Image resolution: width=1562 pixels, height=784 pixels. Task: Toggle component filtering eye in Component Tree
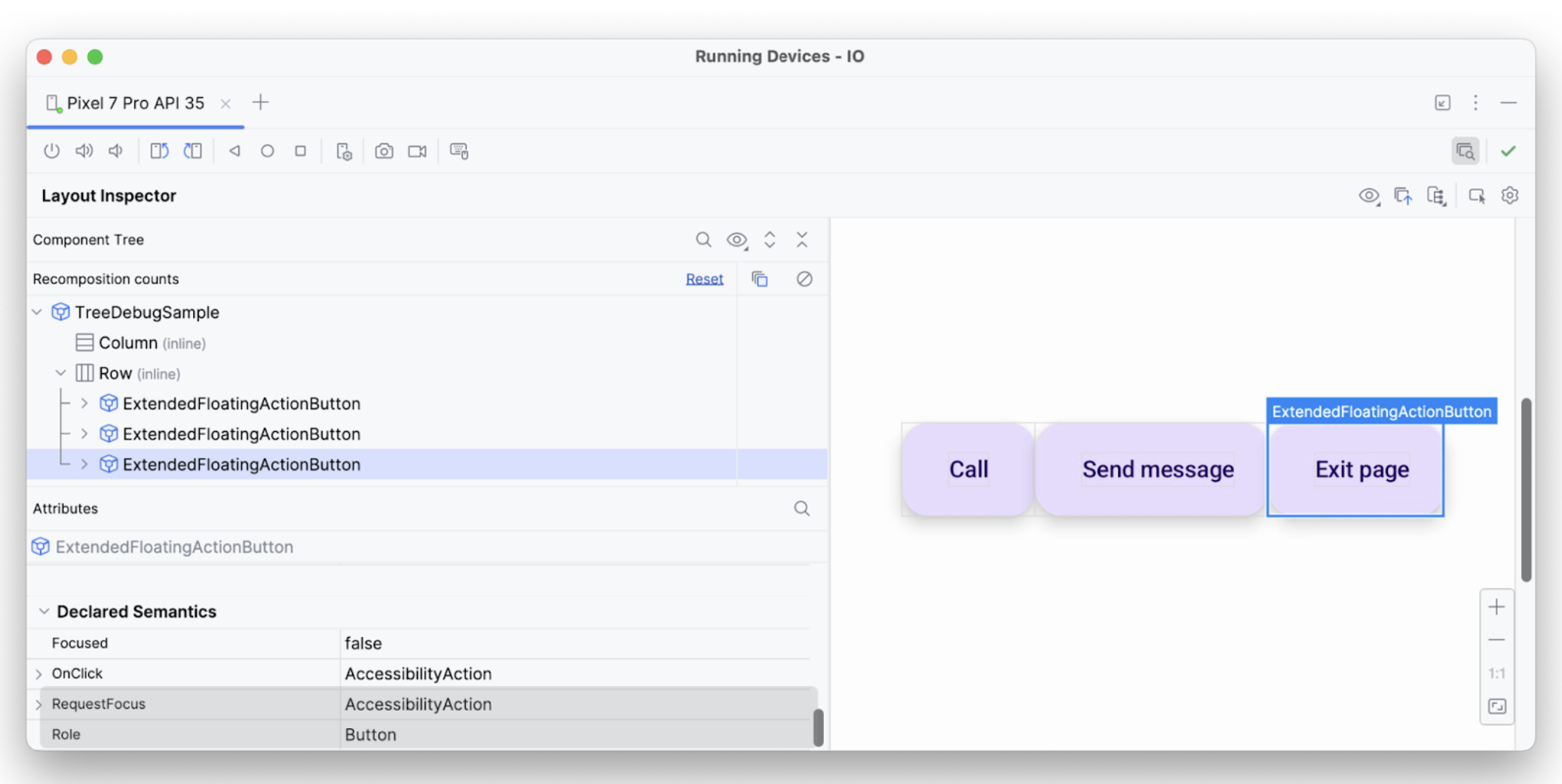(737, 240)
